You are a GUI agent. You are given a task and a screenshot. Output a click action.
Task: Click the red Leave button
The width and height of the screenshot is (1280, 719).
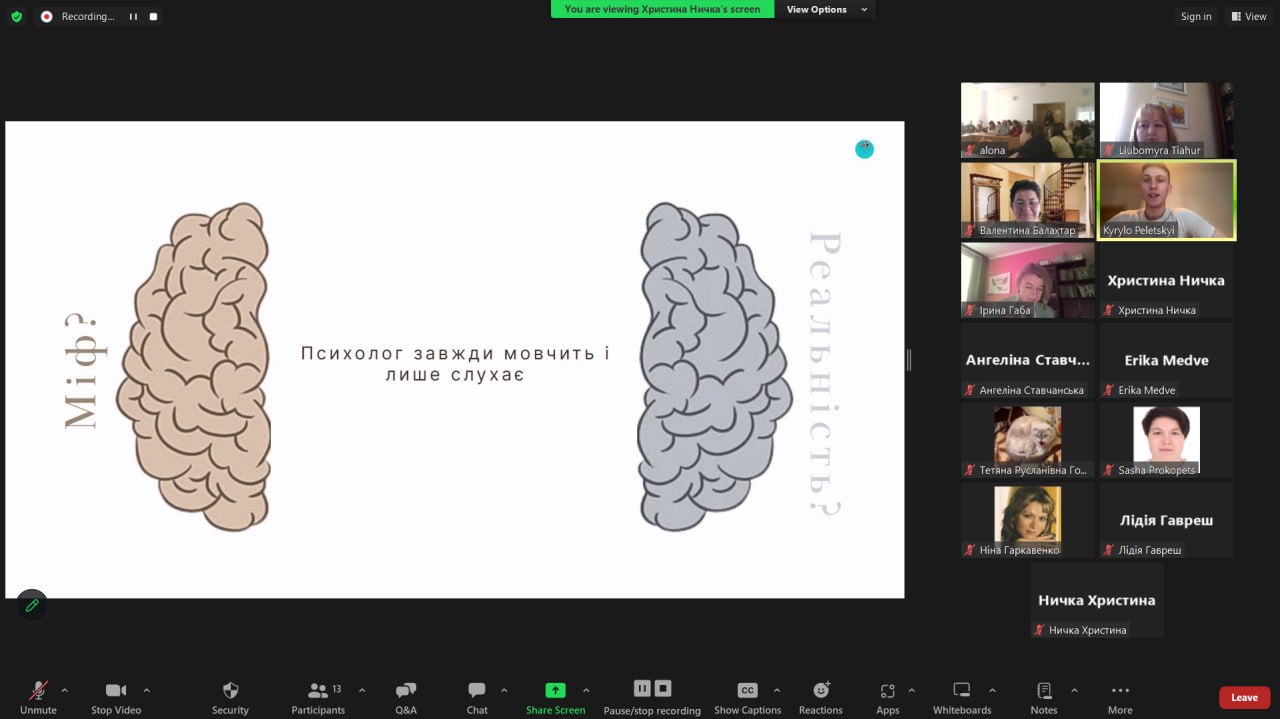[1245, 697]
